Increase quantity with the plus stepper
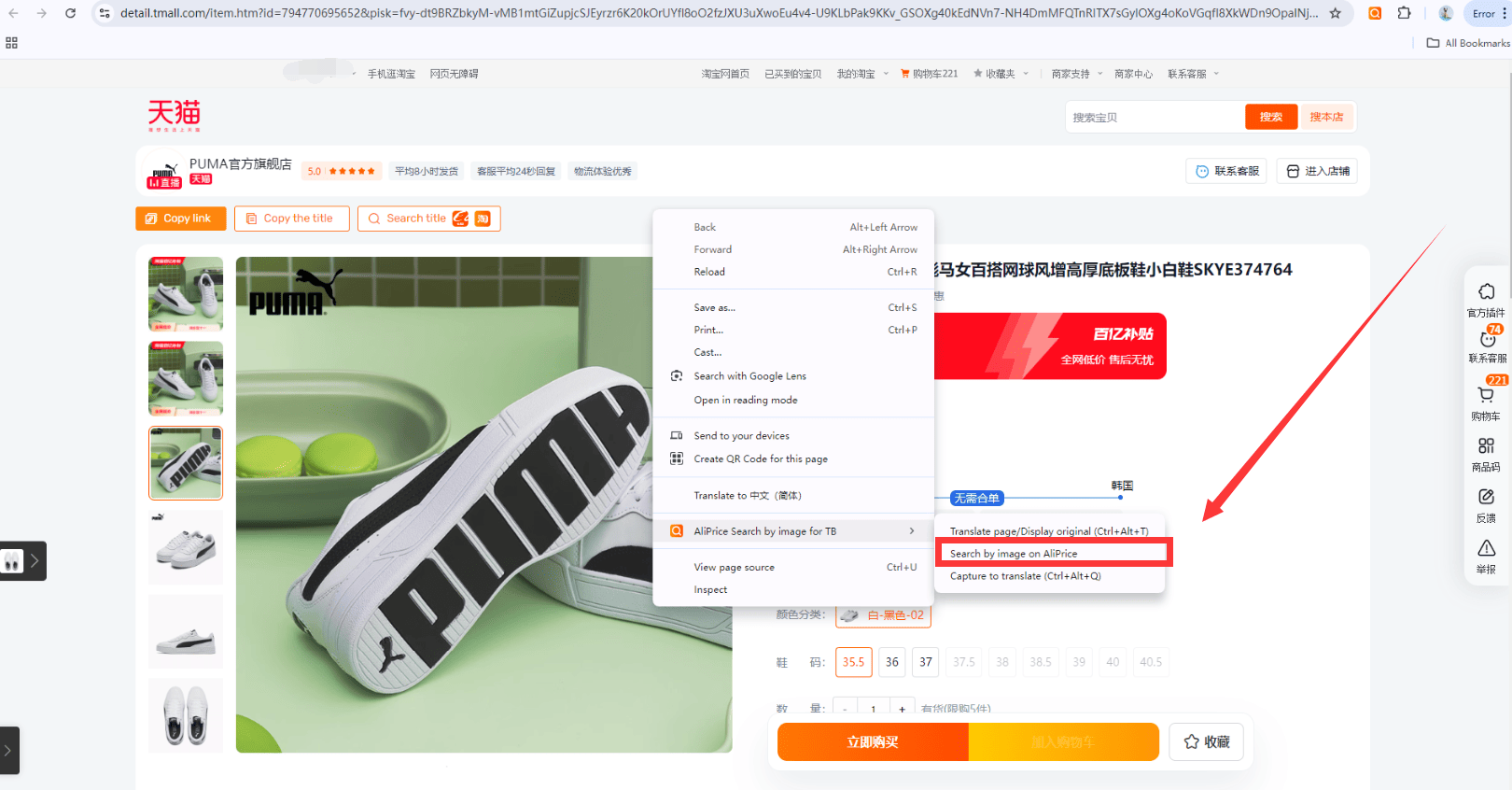Screen dimensions: 1512x790 click(x=902, y=709)
